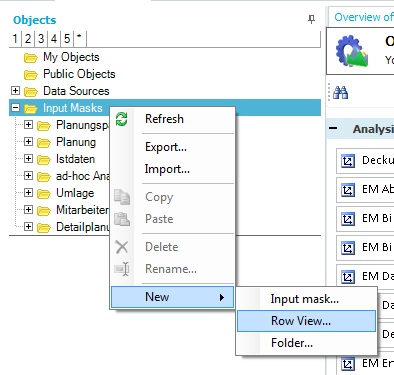Switch to level tab 4
The width and height of the screenshot is (394, 375).
click(54, 39)
